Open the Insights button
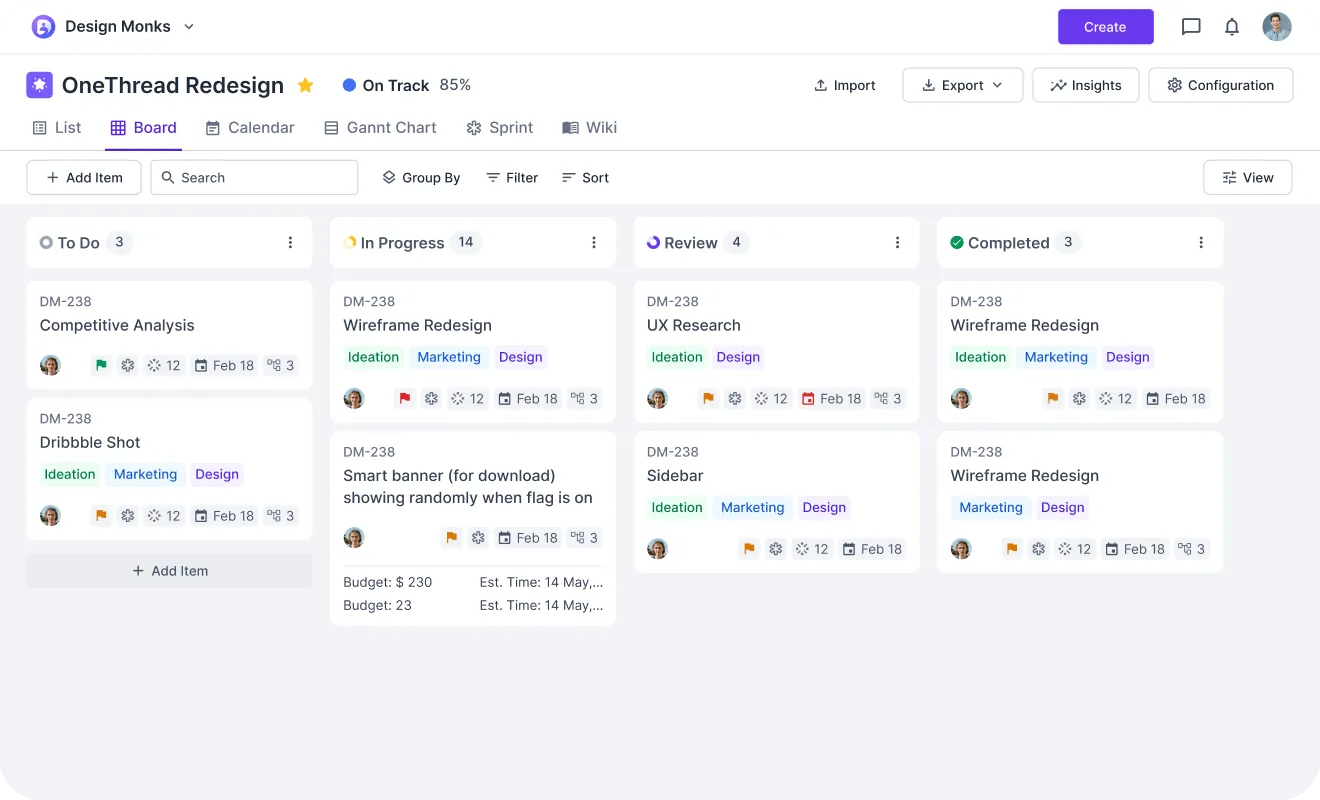1320x800 pixels. tap(1085, 85)
